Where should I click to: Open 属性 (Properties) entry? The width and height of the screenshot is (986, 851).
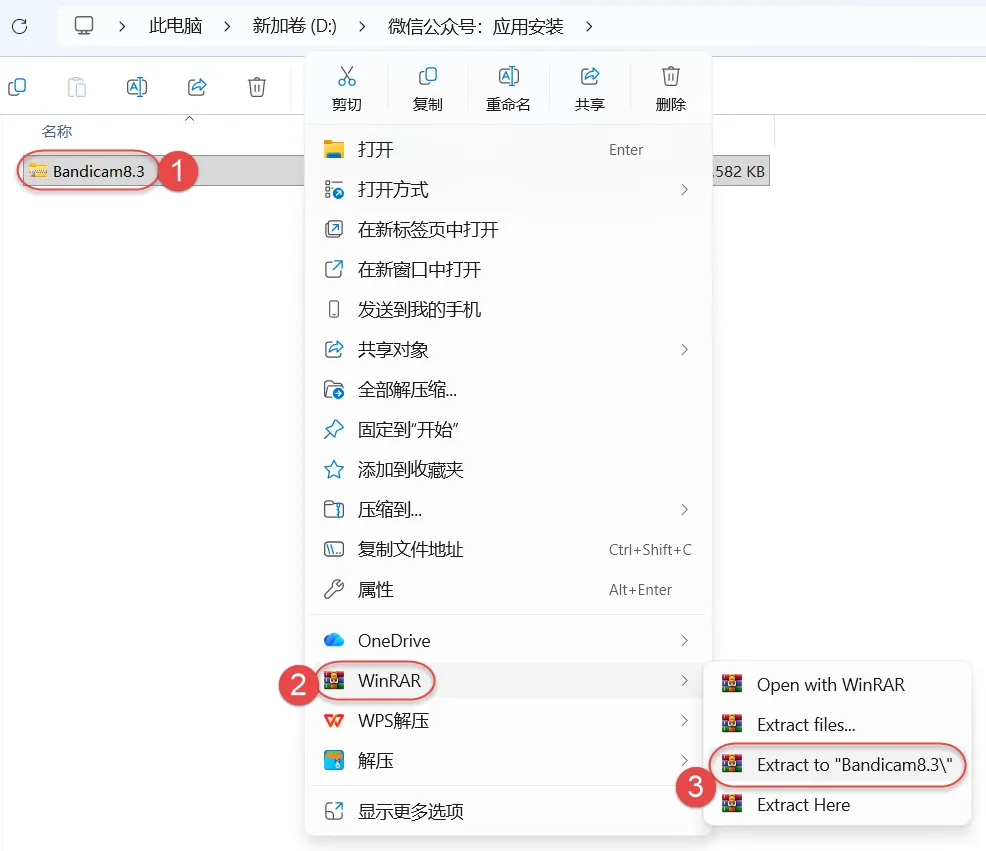tap(508, 589)
